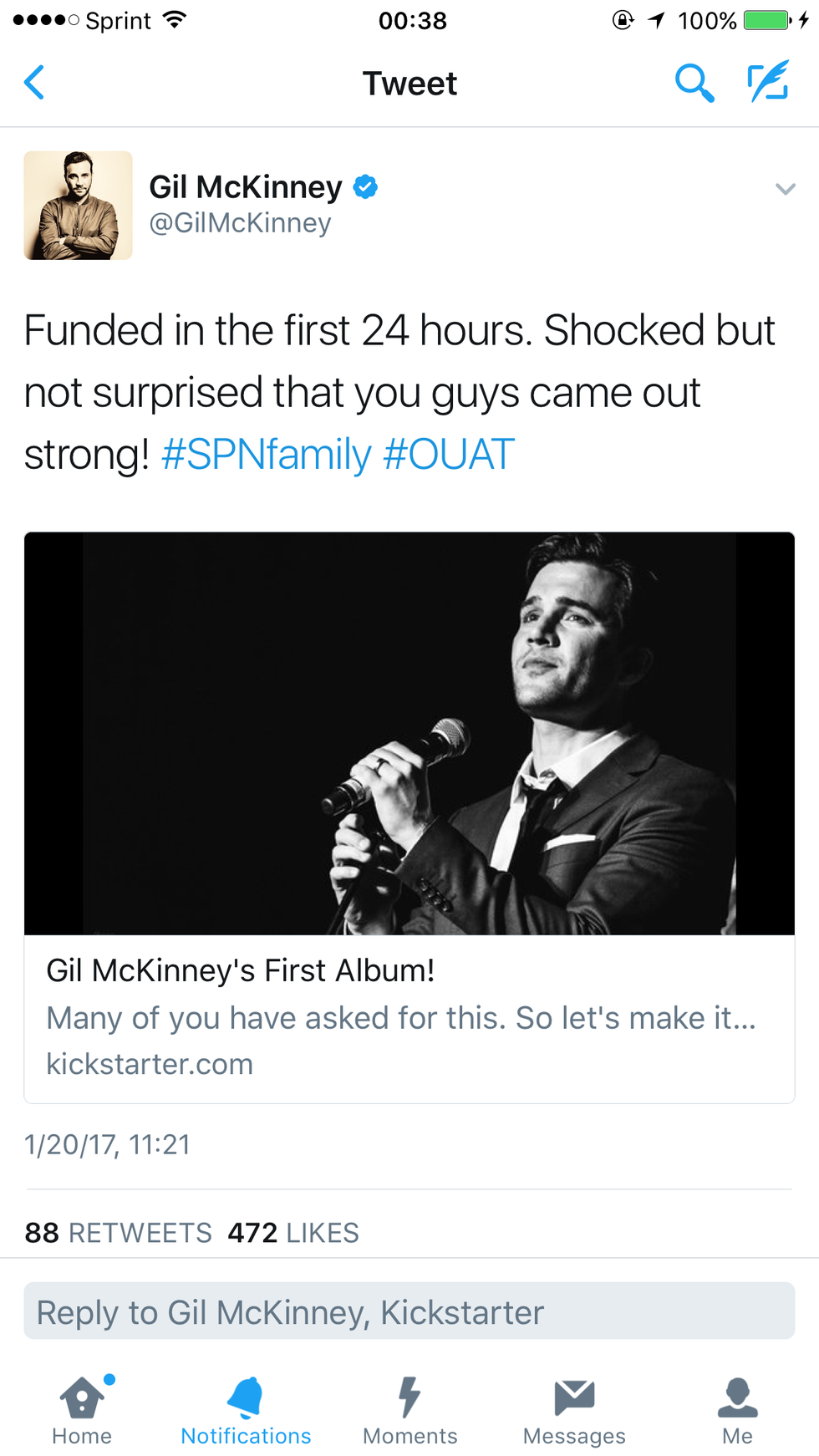Open the Moments tab
This screenshot has height=1456, width=819.
409,1410
